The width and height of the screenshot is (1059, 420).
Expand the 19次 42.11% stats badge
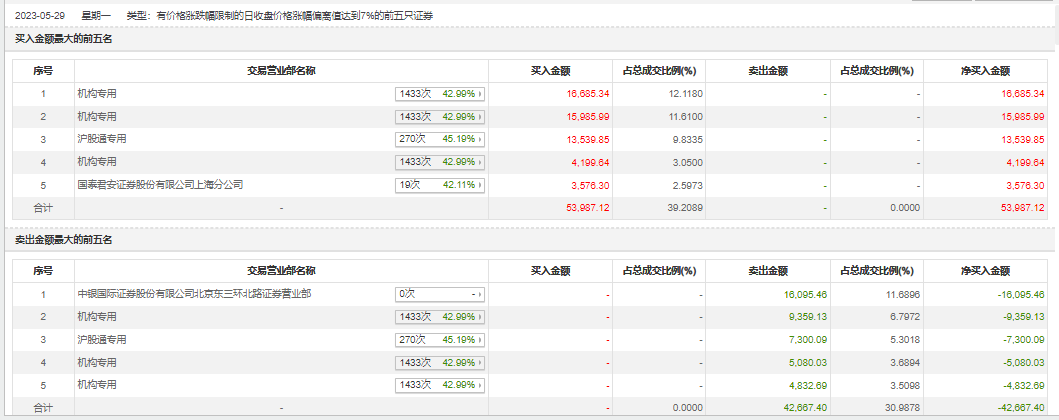(439, 185)
